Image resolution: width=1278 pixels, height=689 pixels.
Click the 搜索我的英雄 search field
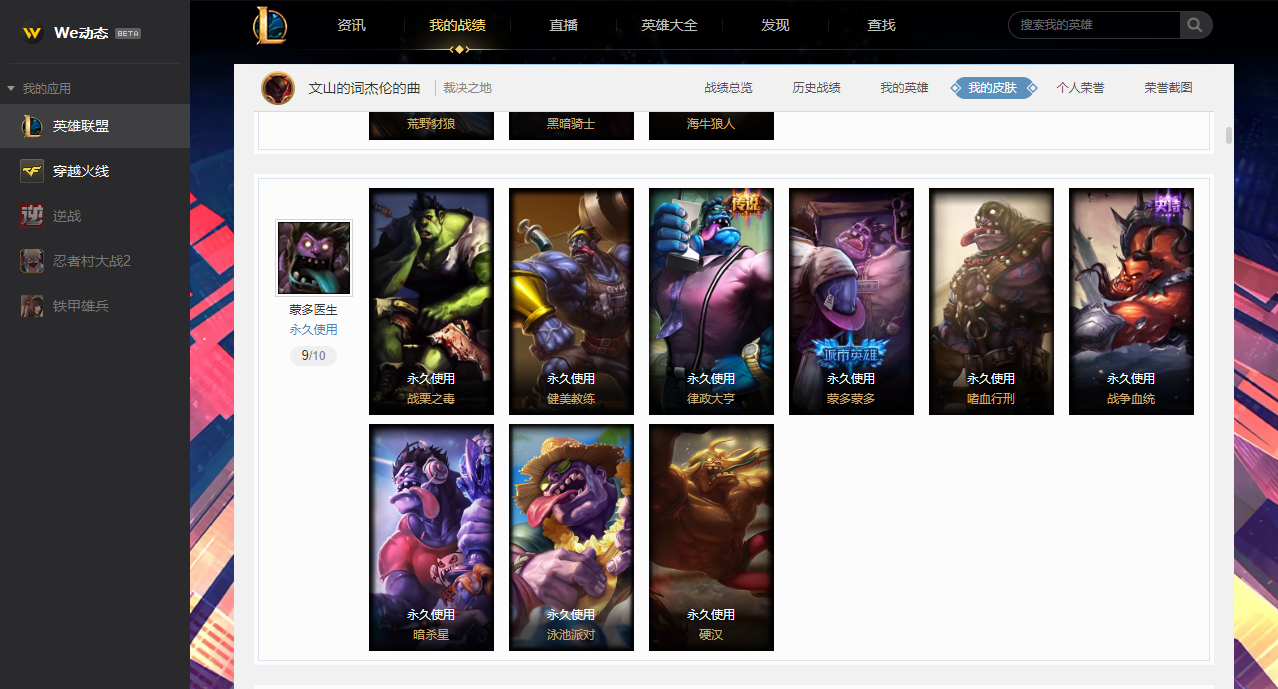coord(1095,25)
